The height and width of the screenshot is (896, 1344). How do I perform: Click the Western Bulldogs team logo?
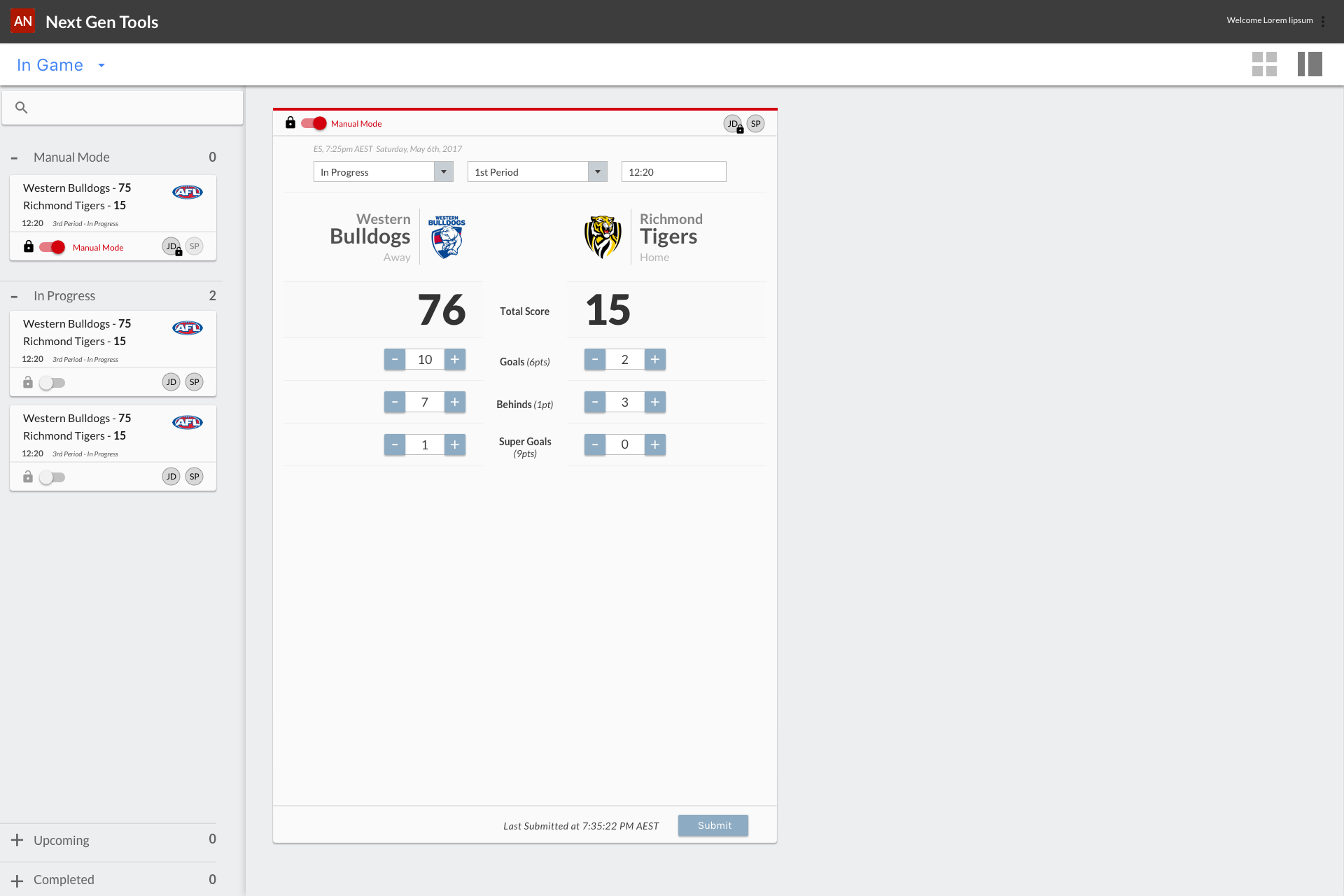coord(447,237)
